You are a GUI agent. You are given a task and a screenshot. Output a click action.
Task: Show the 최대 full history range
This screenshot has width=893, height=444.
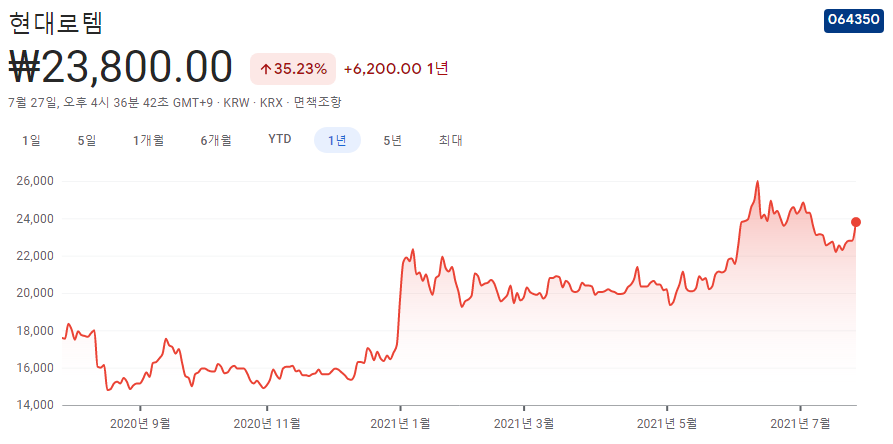coord(450,141)
